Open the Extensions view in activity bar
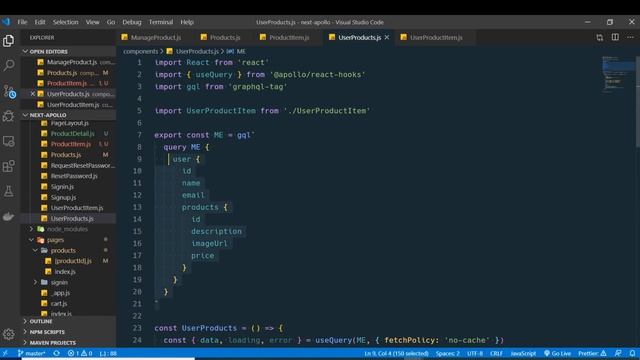The height and width of the screenshot is (360, 640). (x=9, y=166)
